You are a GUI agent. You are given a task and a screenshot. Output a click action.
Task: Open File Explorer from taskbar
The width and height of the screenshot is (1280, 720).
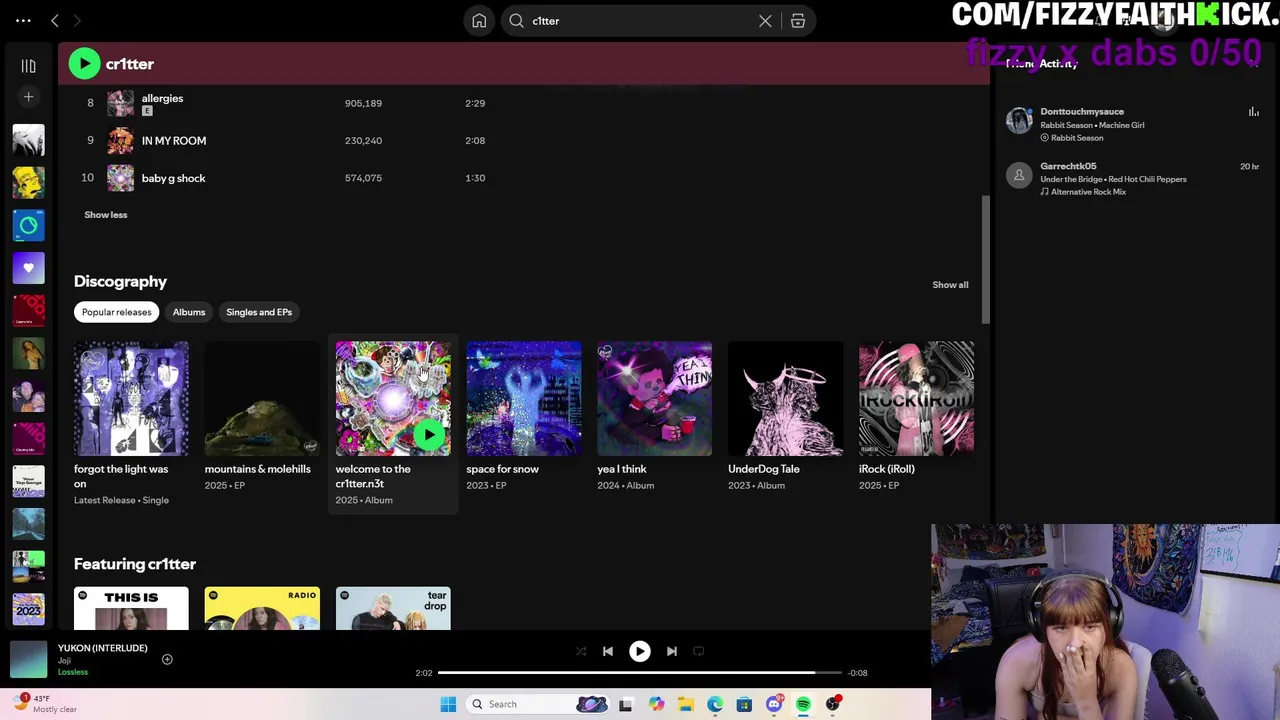pyautogui.click(x=685, y=704)
